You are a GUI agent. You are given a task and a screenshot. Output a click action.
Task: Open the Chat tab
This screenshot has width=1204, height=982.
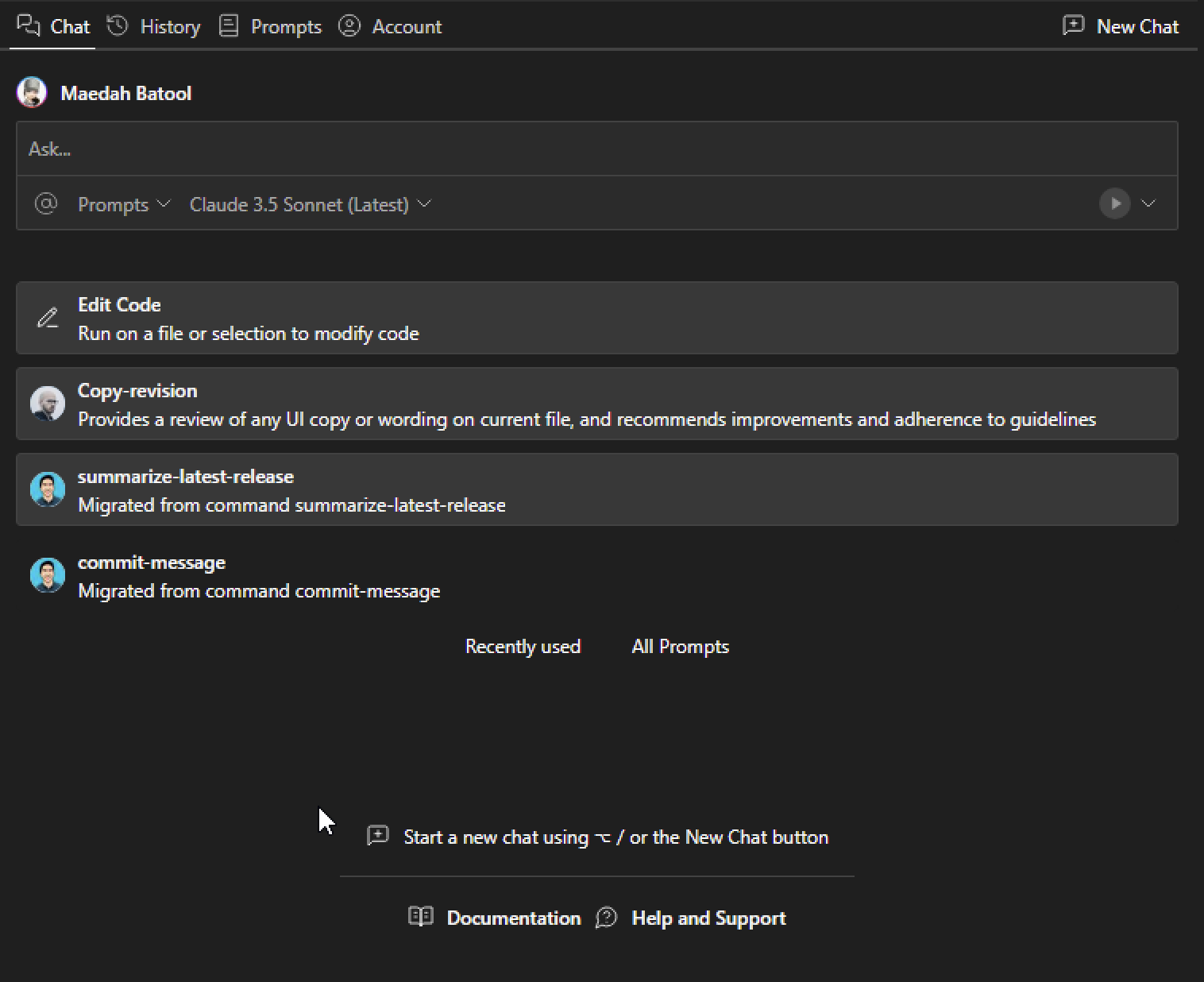[x=53, y=26]
